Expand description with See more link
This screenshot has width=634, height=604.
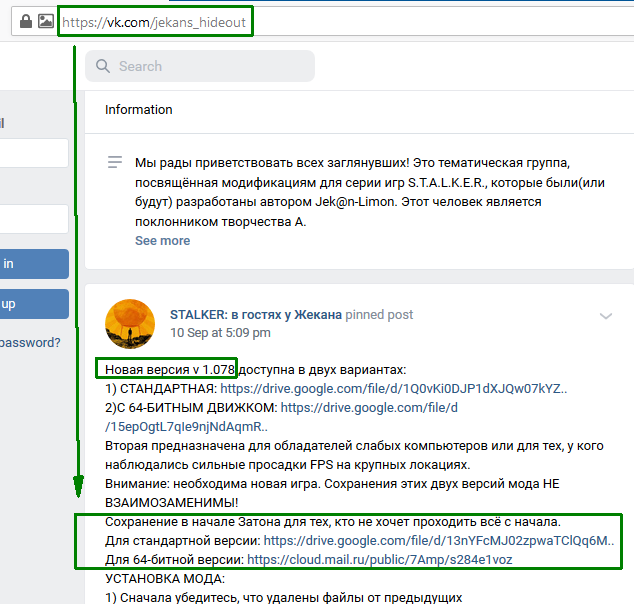[x=163, y=241]
